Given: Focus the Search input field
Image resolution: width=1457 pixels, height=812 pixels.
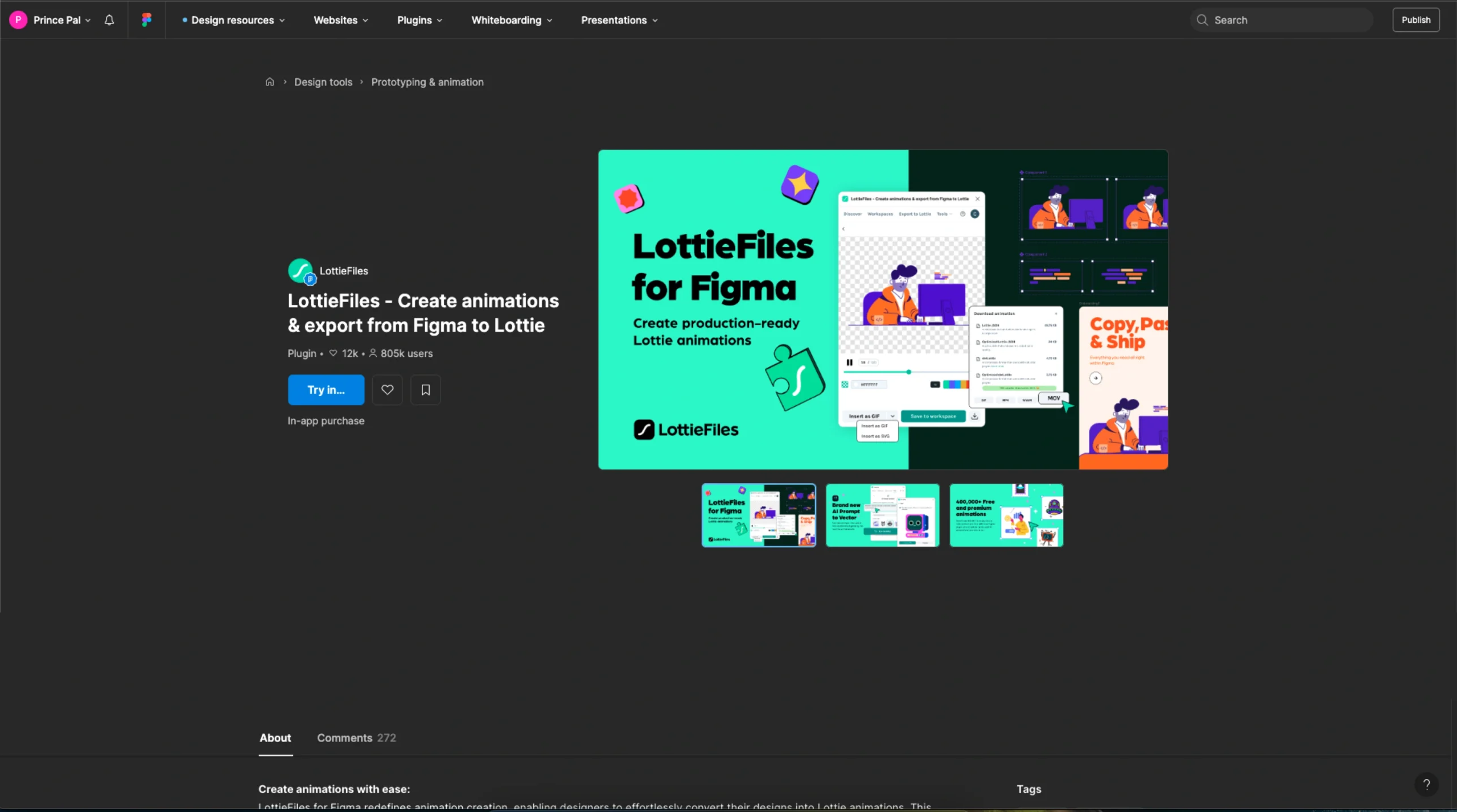Looking at the screenshot, I should [1281, 20].
